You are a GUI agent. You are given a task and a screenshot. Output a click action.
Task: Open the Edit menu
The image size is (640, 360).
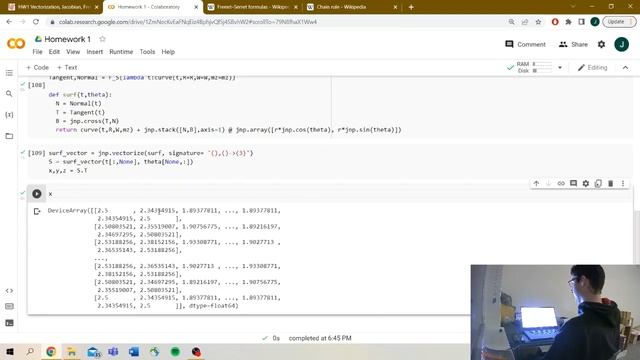click(x=54, y=52)
